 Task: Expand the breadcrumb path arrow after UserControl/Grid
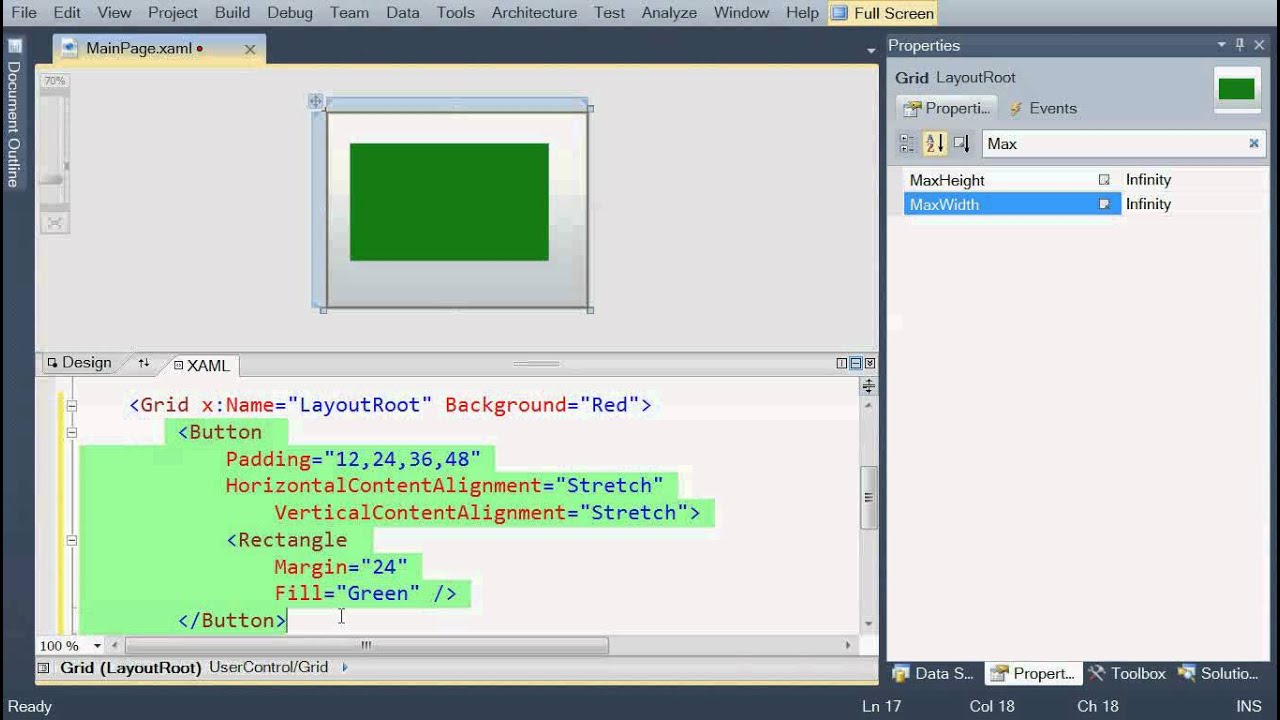pyautogui.click(x=345, y=667)
